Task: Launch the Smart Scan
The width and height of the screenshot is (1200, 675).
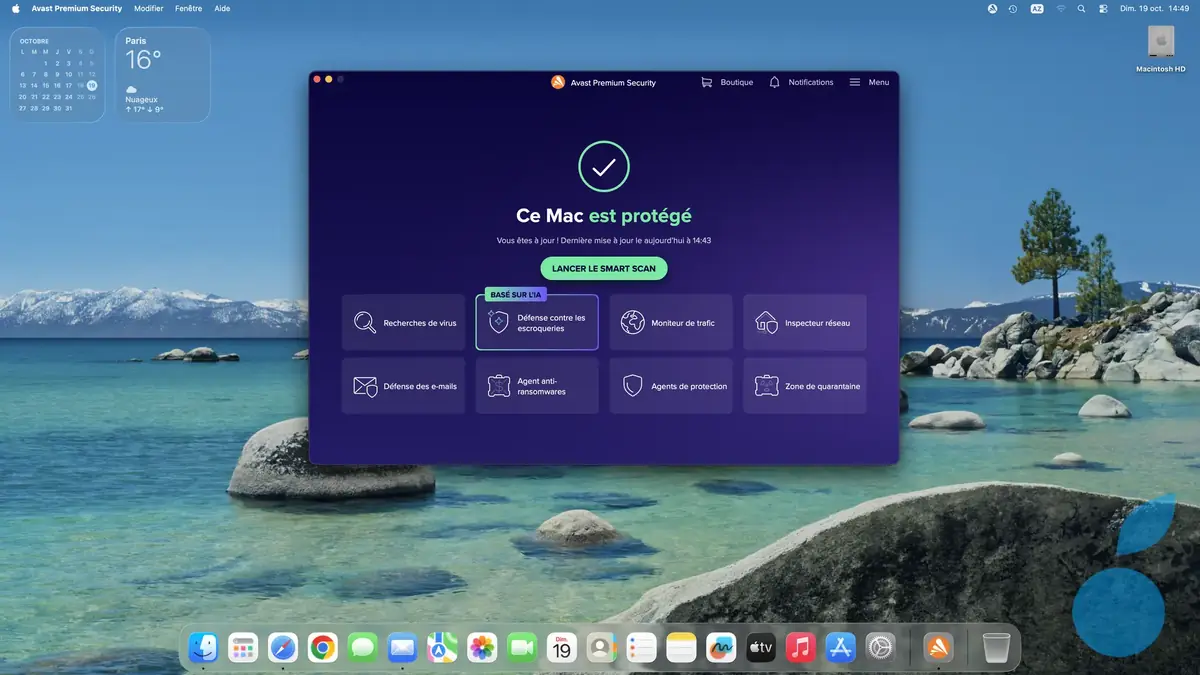Action: (603, 268)
